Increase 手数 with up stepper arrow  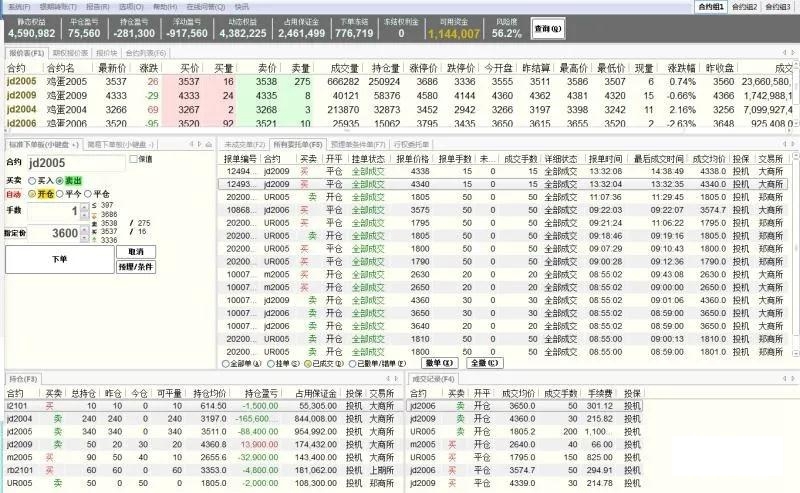pos(85,207)
